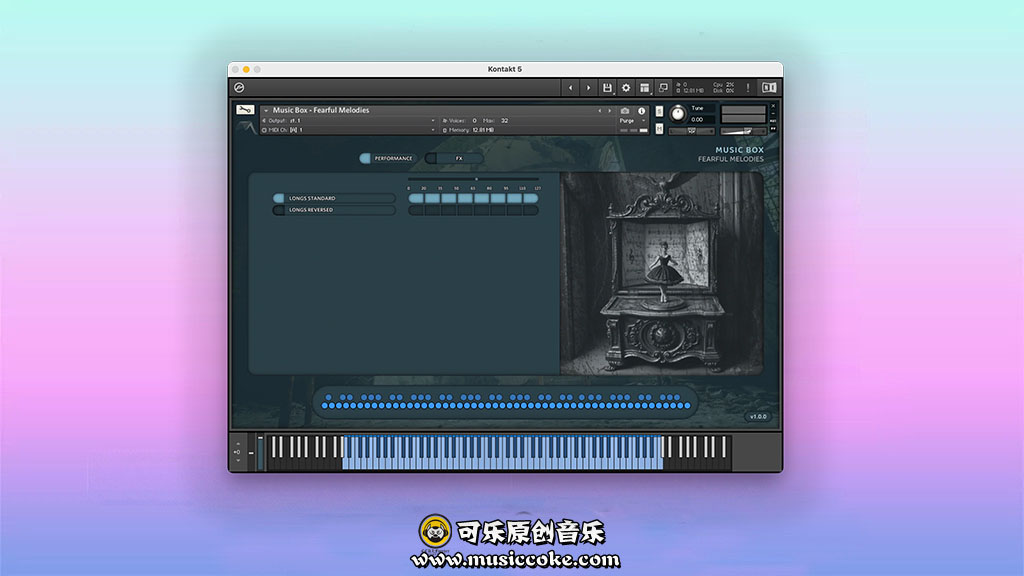Mute the instrument with the M button
Screen dimensions: 1024x576
[659, 129]
